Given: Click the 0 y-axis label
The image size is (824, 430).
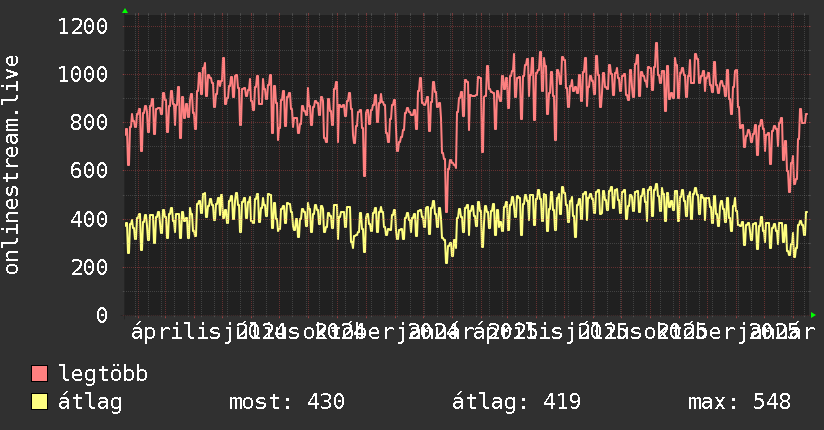Looking at the screenshot, I should tap(102, 315).
